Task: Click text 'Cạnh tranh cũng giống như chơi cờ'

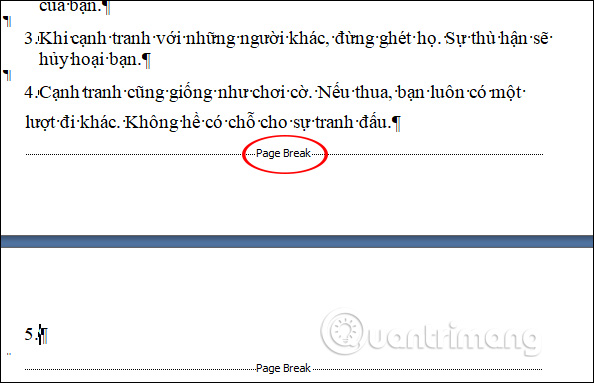Action: 175,93
